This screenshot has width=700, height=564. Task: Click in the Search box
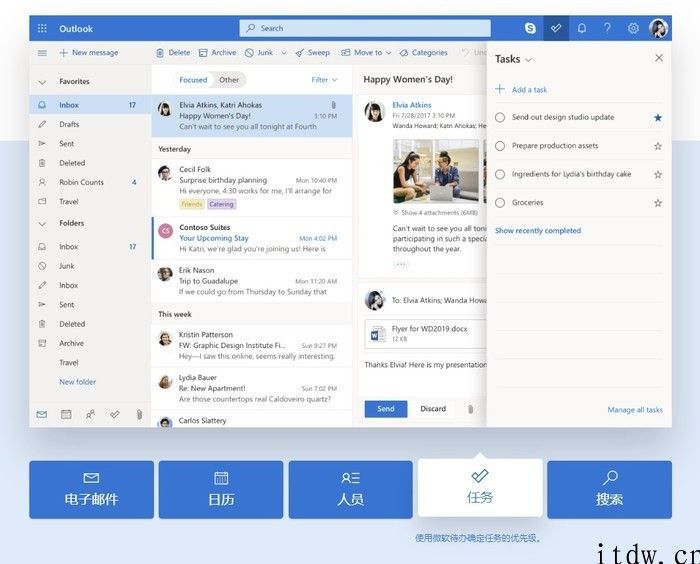click(x=365, y=28)
